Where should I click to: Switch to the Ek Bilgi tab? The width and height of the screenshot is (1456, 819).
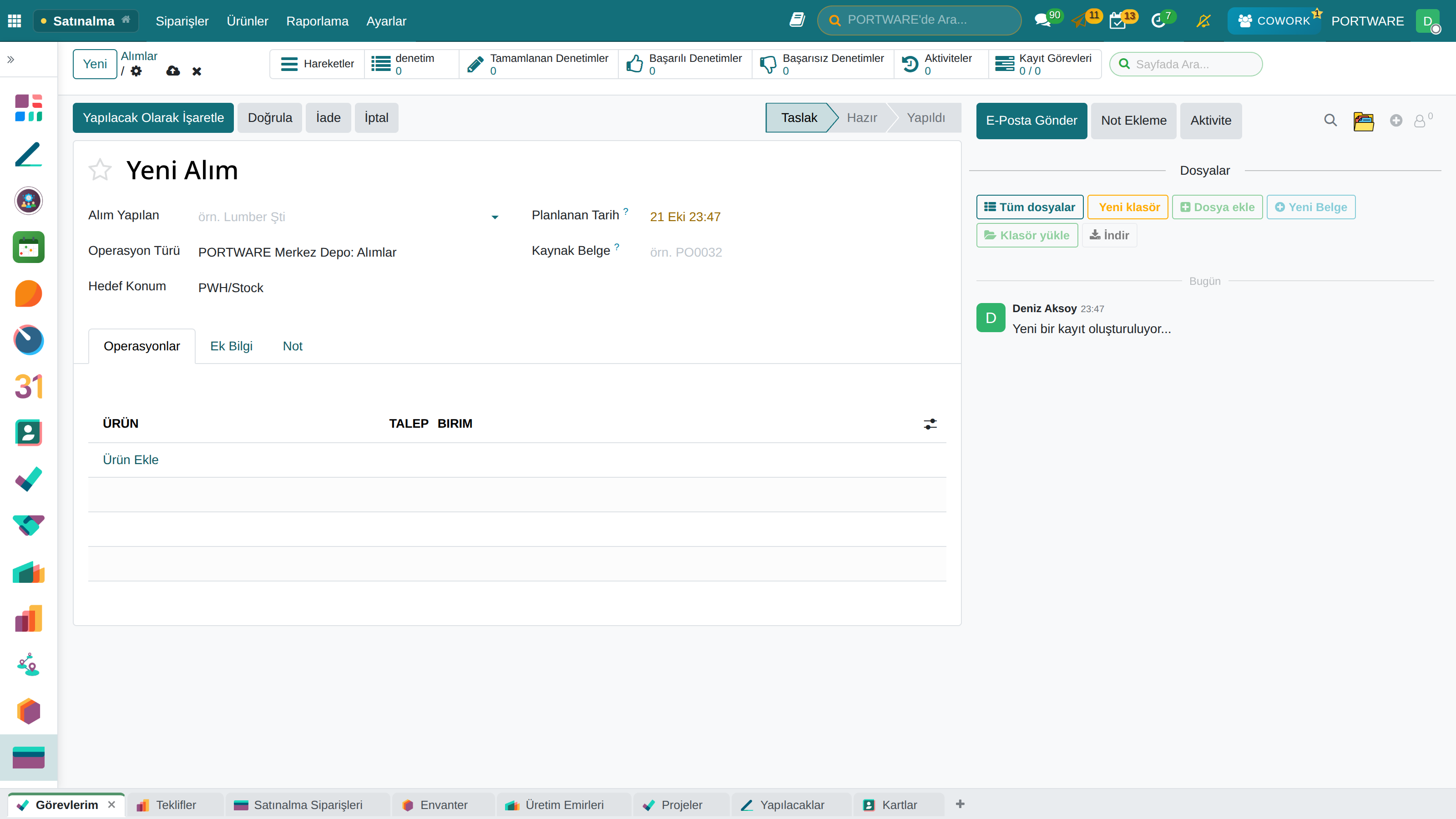click(231, 346)
